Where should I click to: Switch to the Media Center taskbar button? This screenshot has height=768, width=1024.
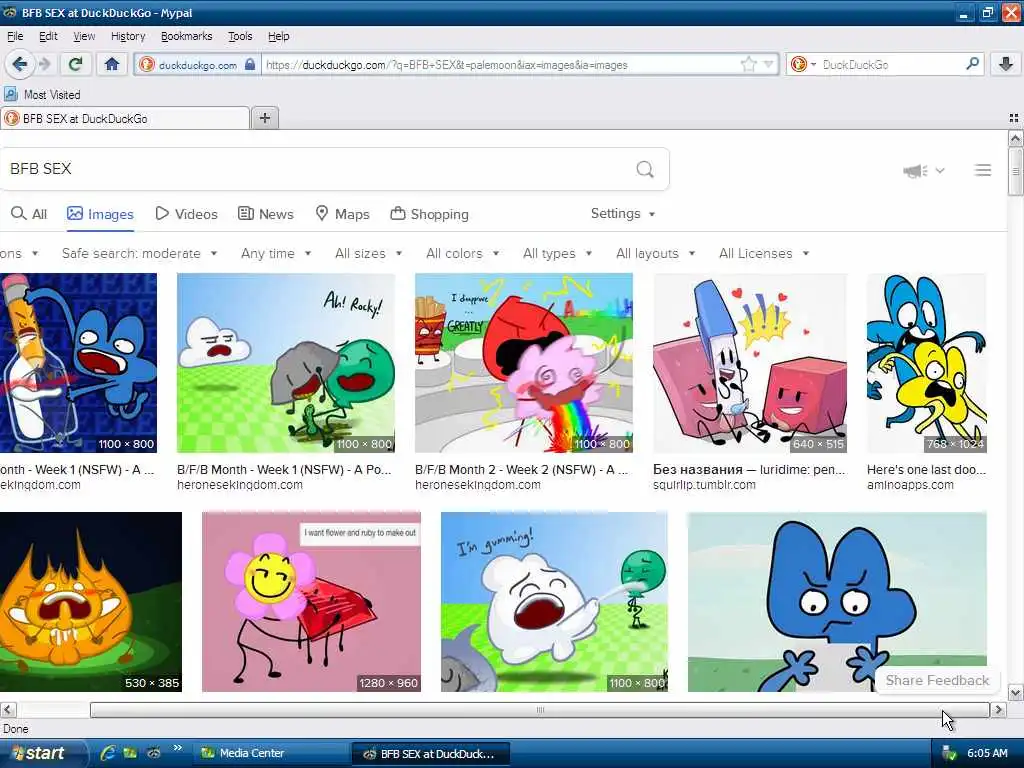(270, 754)
